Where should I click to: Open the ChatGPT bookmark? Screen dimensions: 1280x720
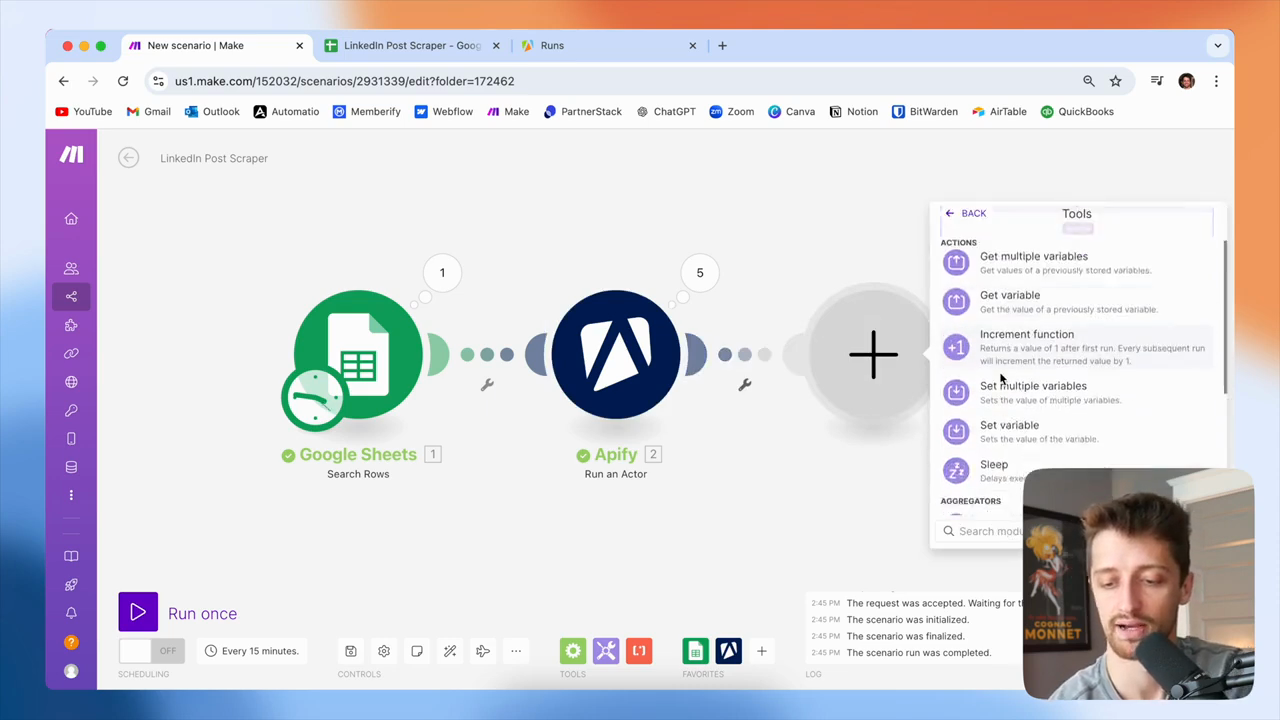(x=666, y=112)
